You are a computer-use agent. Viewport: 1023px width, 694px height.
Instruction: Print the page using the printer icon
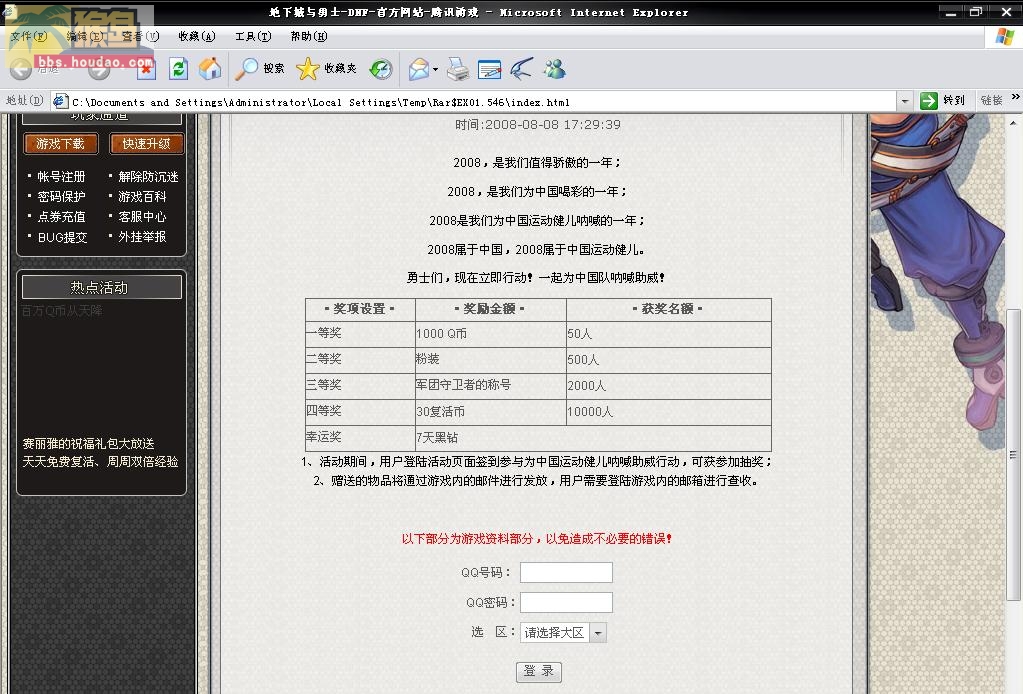pyautogui.click(x=457, y=69)
